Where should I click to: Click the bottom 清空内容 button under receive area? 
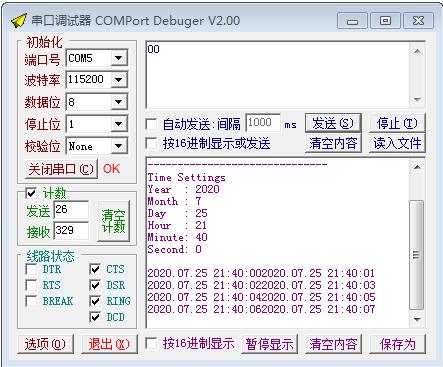click(x=333, y=344)
